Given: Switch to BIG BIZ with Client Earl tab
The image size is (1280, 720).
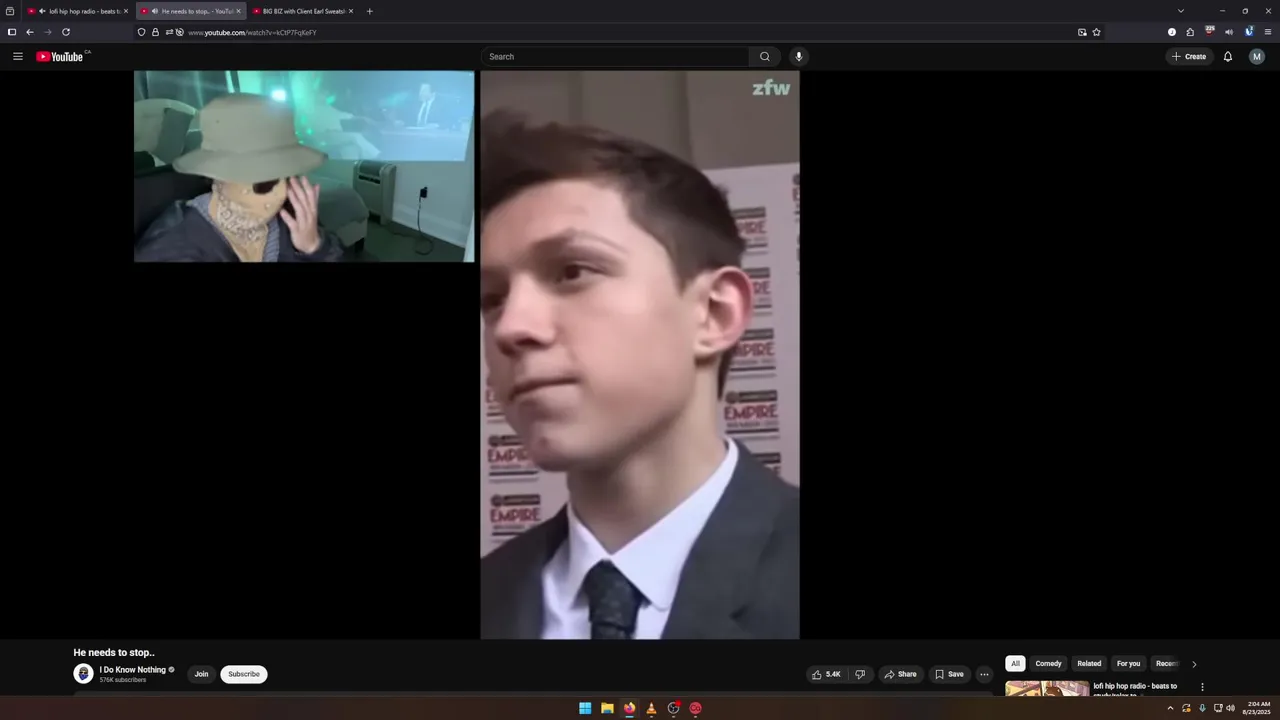Looking at the screenshot, I should pos(303,11).
